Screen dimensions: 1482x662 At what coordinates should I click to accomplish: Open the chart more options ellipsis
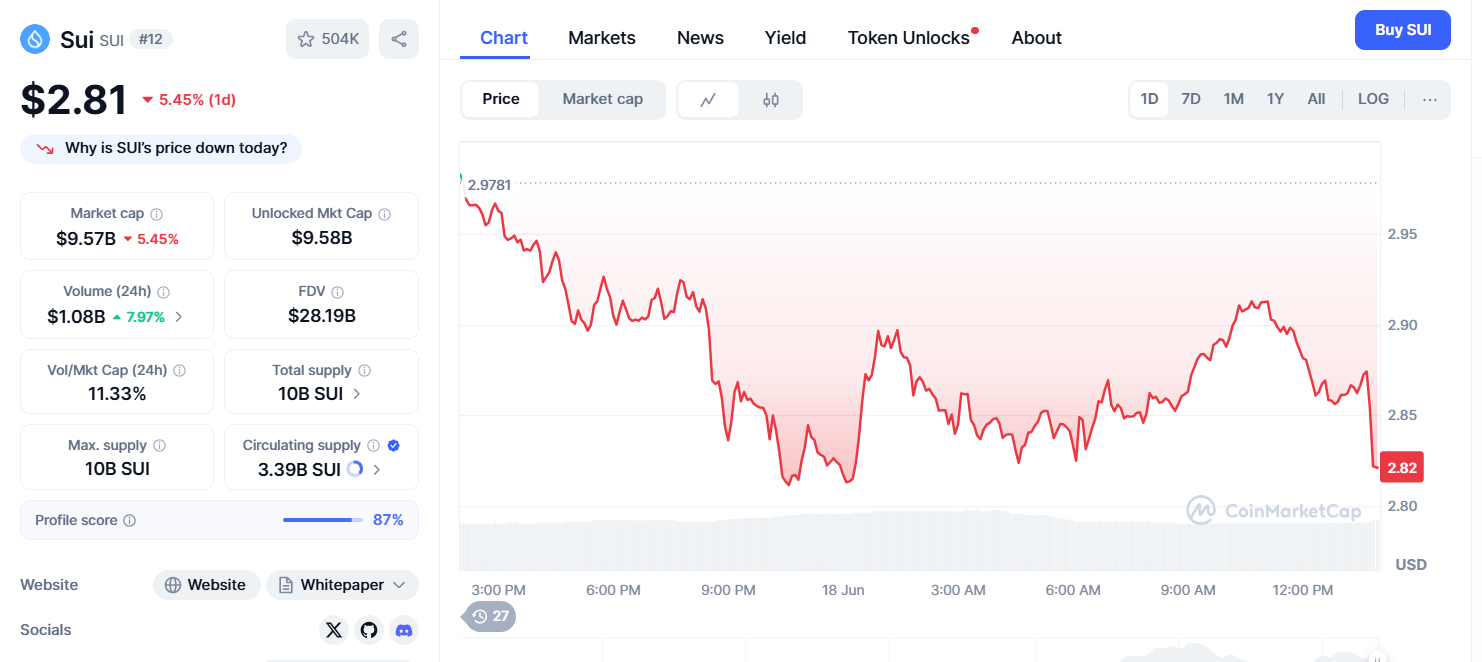tap(1430, 99)
